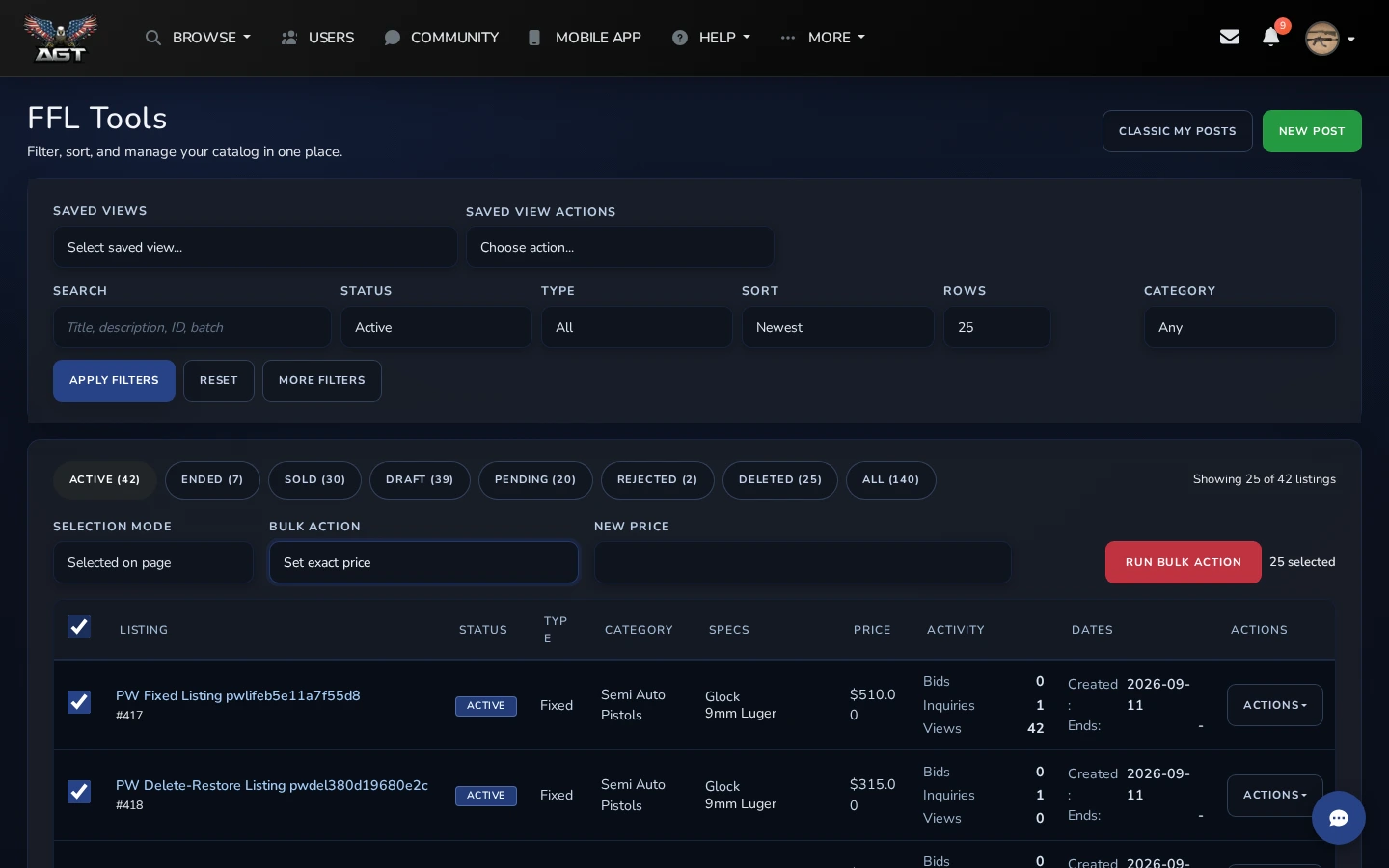Open the Status filter dropdown

pyautogui.click(x=436, y=327)
